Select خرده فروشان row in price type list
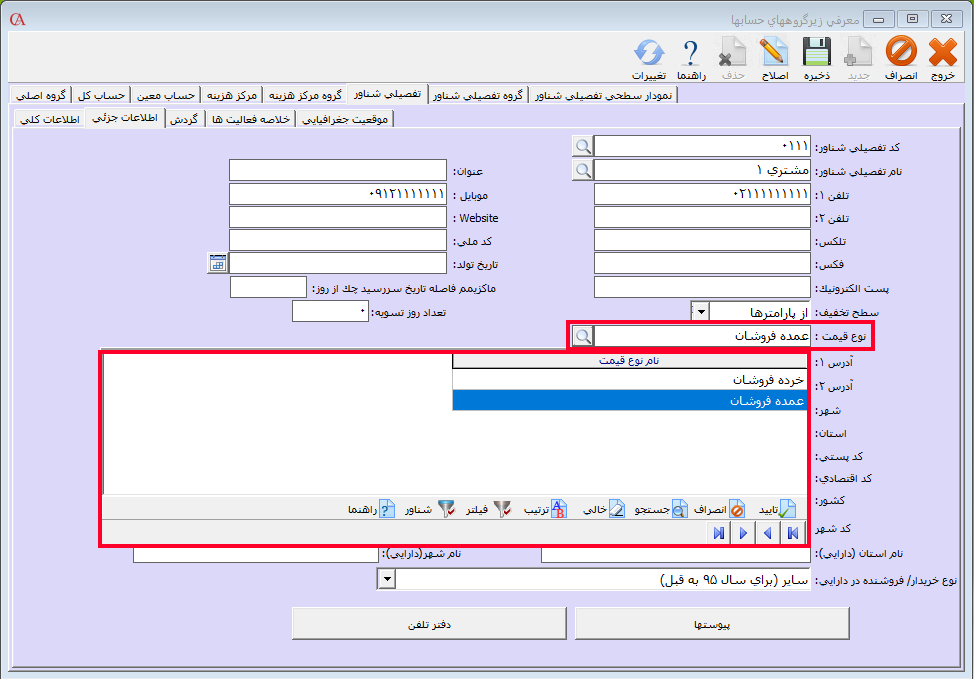This screenshot has height=679, width=974. pyautogui.click(x=630, y=380)
